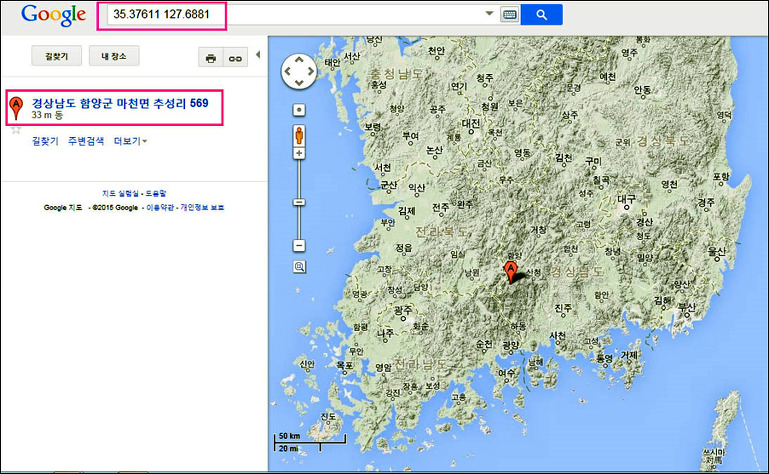Click the 대구 city label on map
Screen dimensions: 769x474
coord(626,200)
